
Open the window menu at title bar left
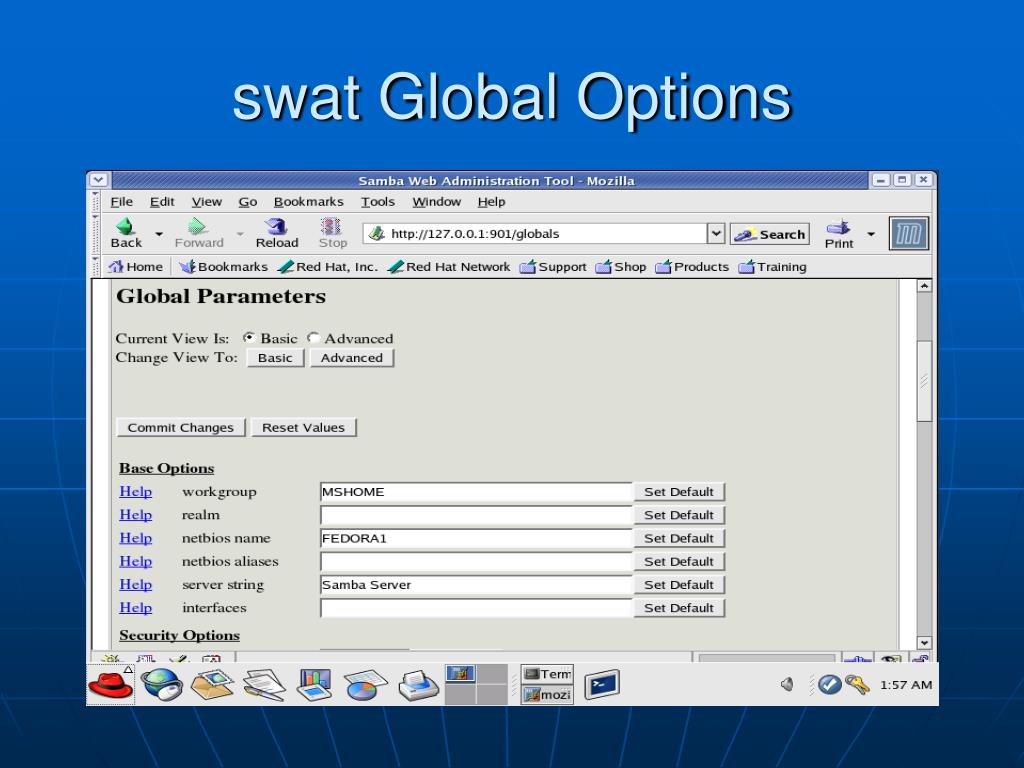point(98,180)
